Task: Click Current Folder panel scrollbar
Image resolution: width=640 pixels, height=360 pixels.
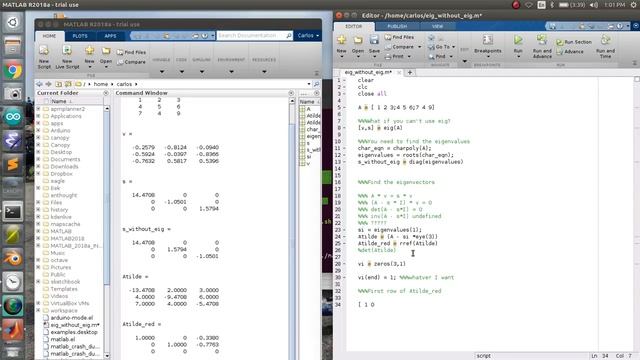Action: point(107,196)
